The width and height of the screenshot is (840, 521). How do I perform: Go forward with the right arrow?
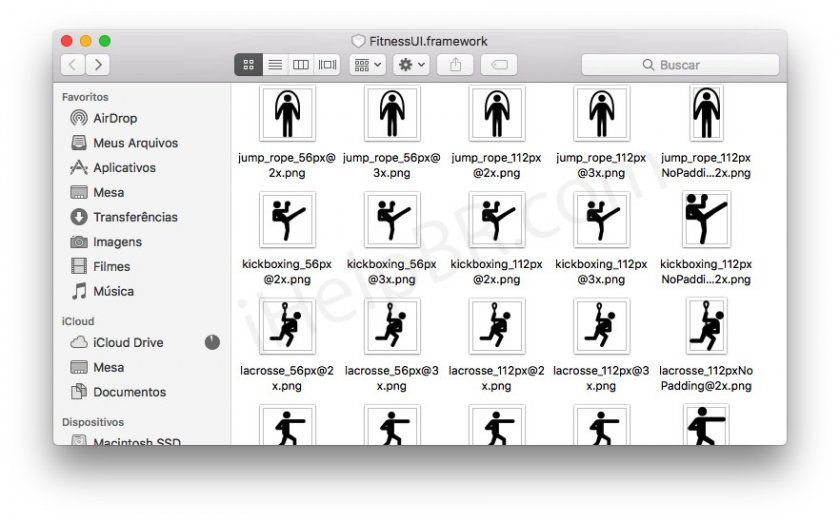pos(98,65)
